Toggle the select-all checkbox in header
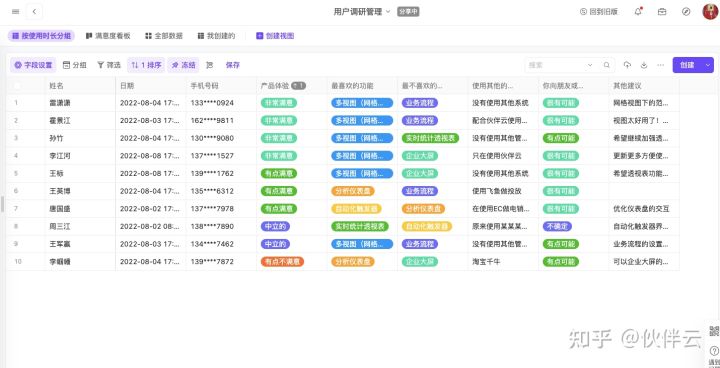This screenshot has width=720, height=368. (x=17, y=85)
